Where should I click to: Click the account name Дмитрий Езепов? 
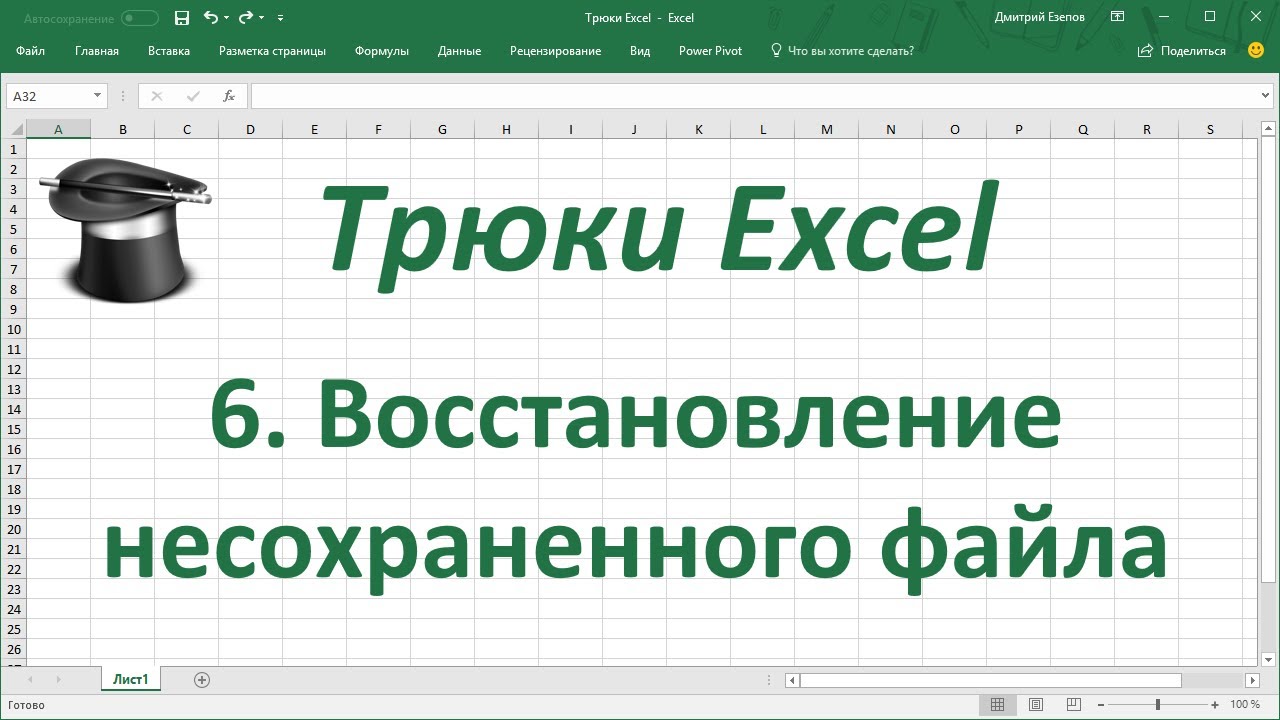click(1040, 17)
